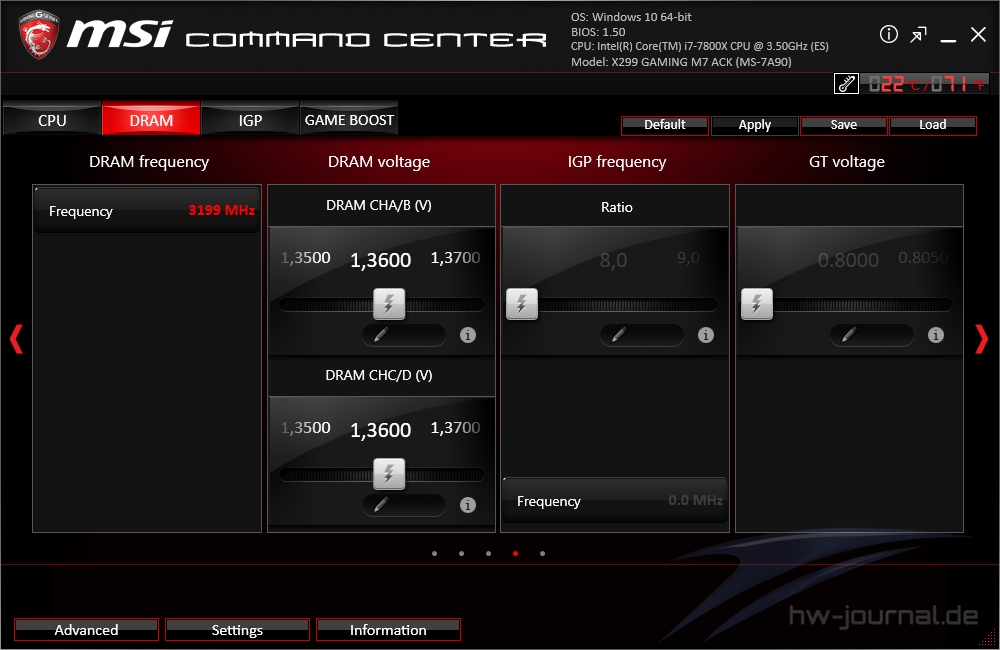Image resolution: width=1000 pixels, height=650 pixels.
Task: Click info icon for DRAM CHC/D voltage
Action: click(468, 505)
